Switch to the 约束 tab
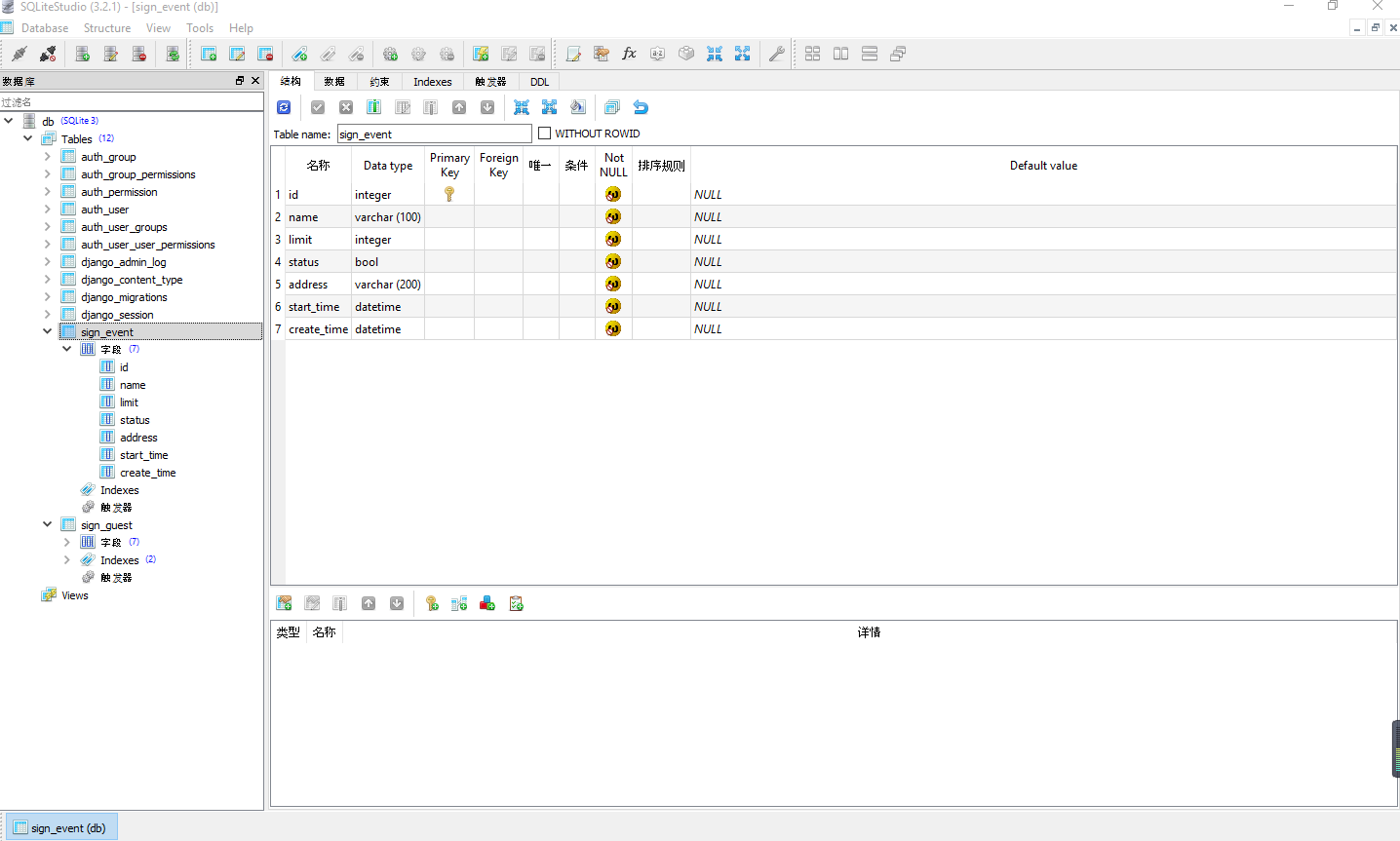 (380, 82)
